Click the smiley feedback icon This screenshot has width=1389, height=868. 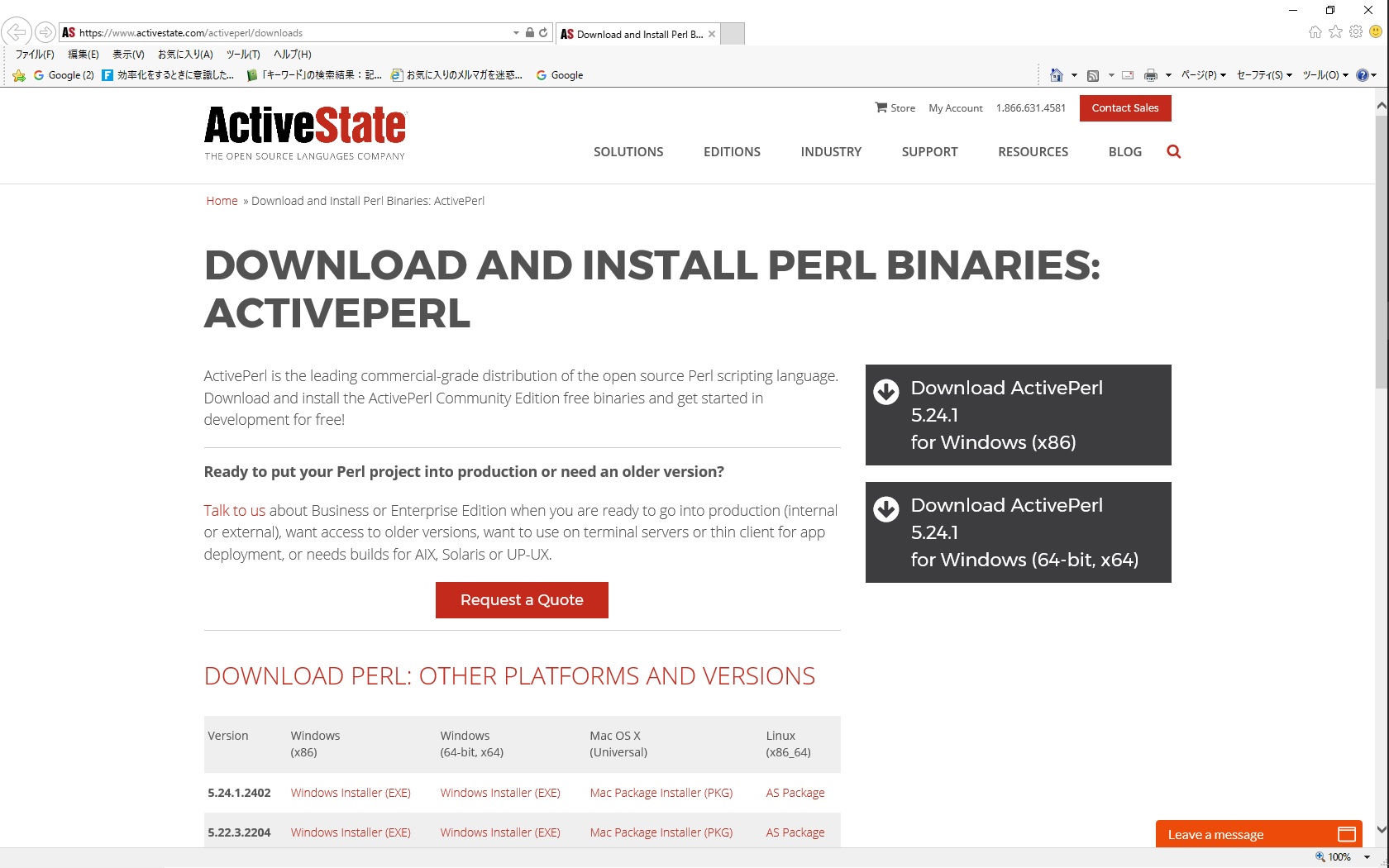click(1376, 31)
